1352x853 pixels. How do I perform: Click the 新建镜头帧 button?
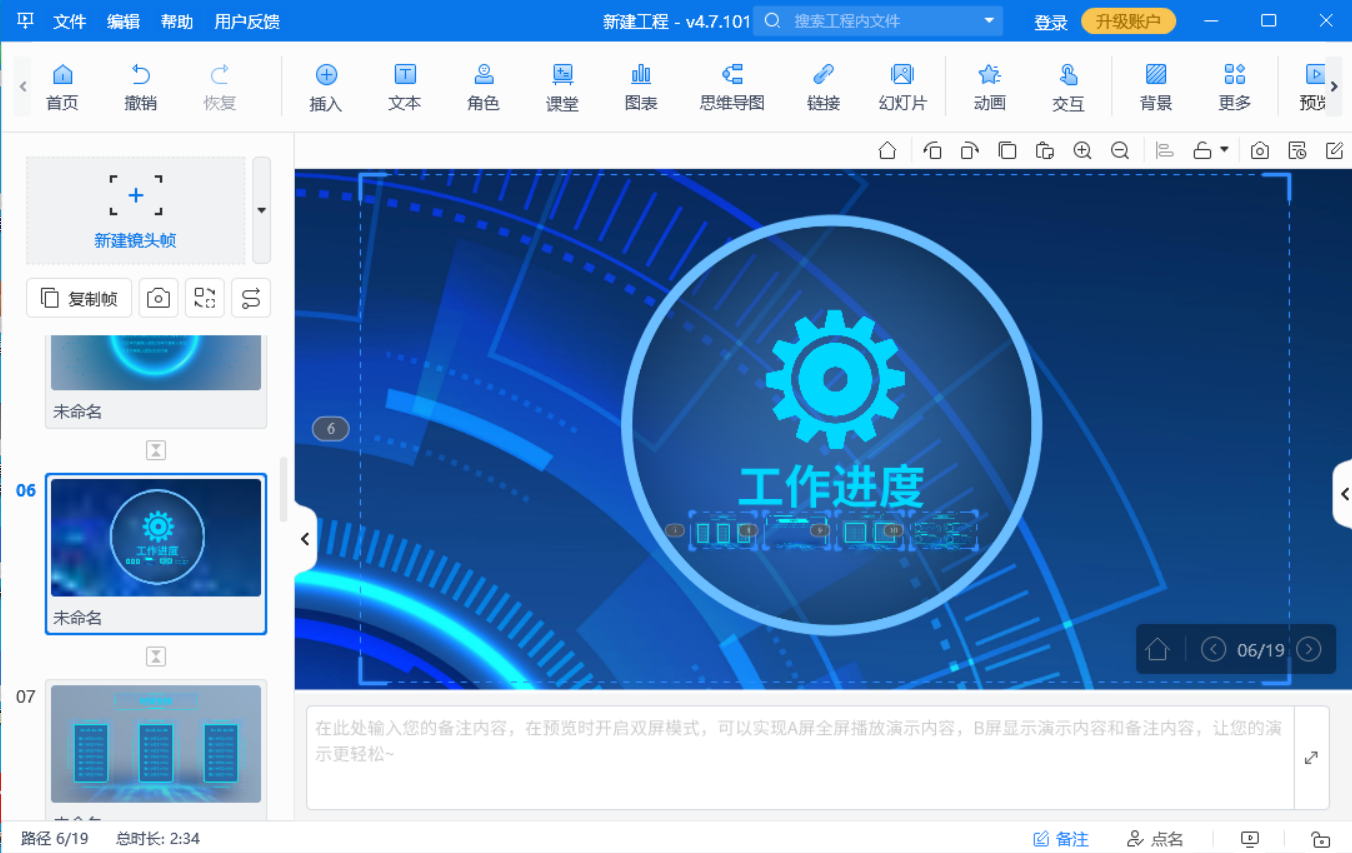(135, 210)
